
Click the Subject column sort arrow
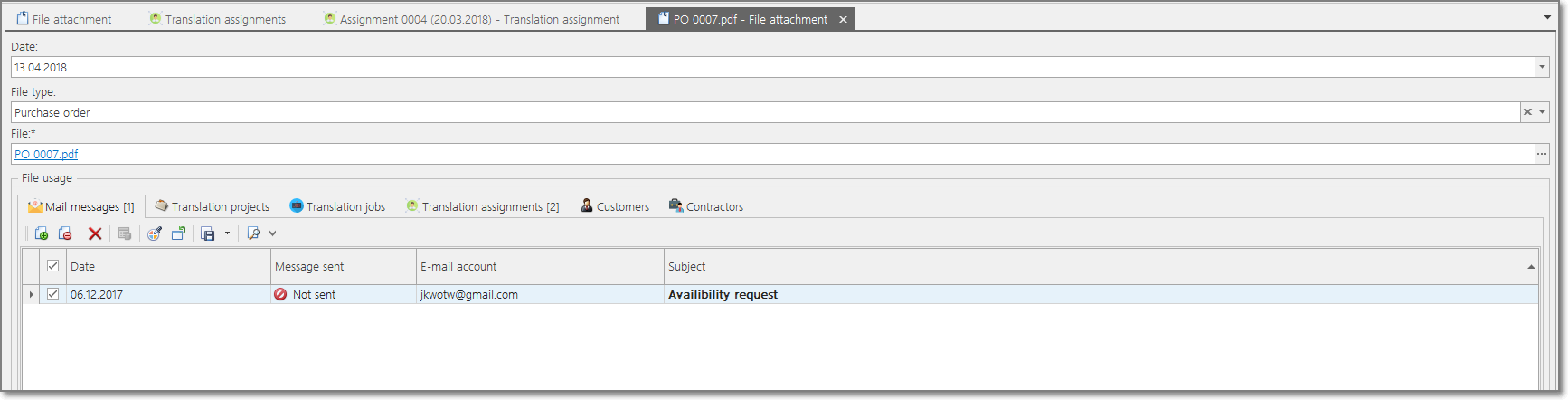(1531, 267)
